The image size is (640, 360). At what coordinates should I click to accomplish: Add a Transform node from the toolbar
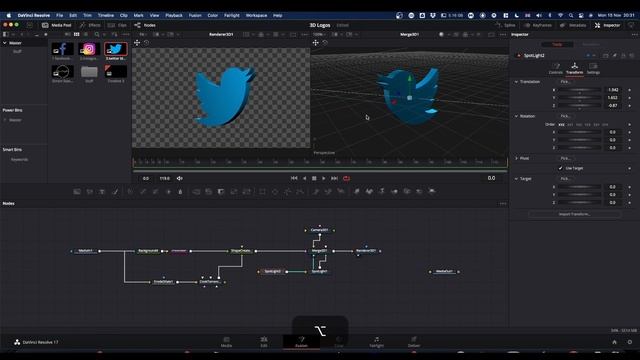(247, 191)
